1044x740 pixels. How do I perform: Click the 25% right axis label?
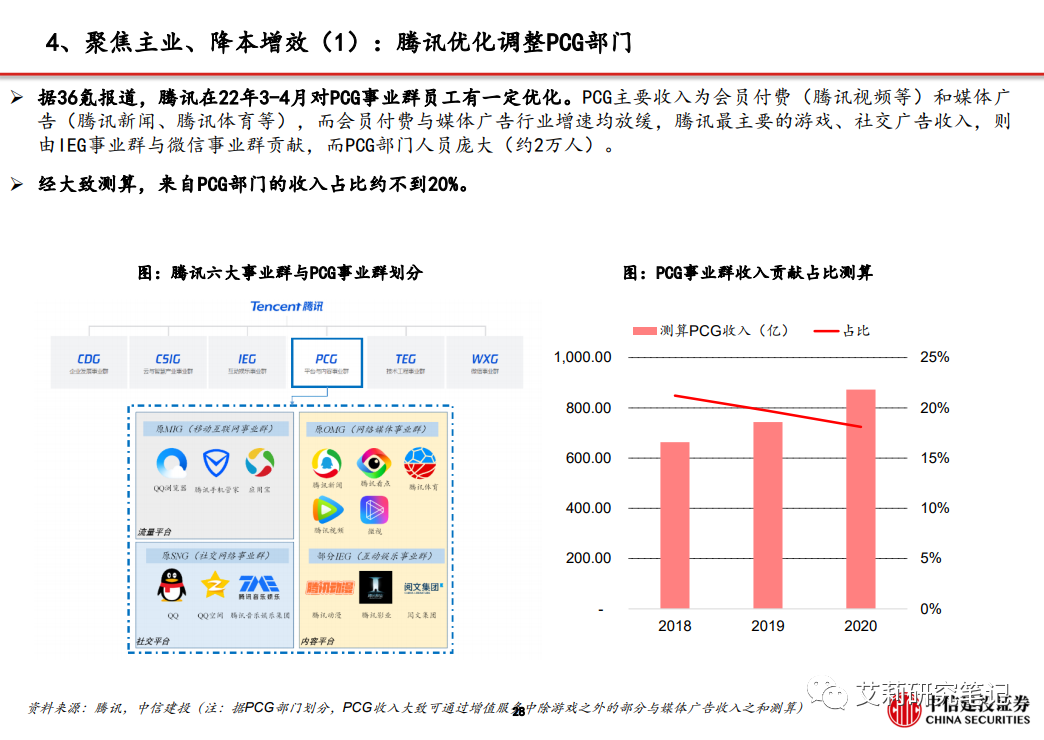click(934, 357)
